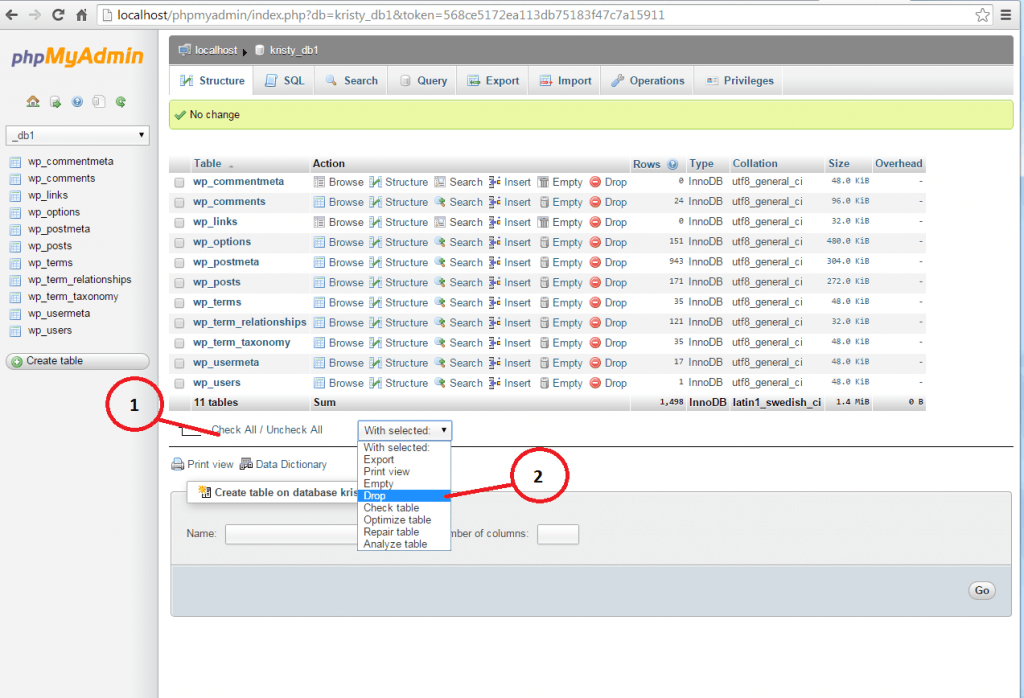Screen dimensions: 1024x698
Task: Open the With selected dropdown
Action: coord(404,429)
